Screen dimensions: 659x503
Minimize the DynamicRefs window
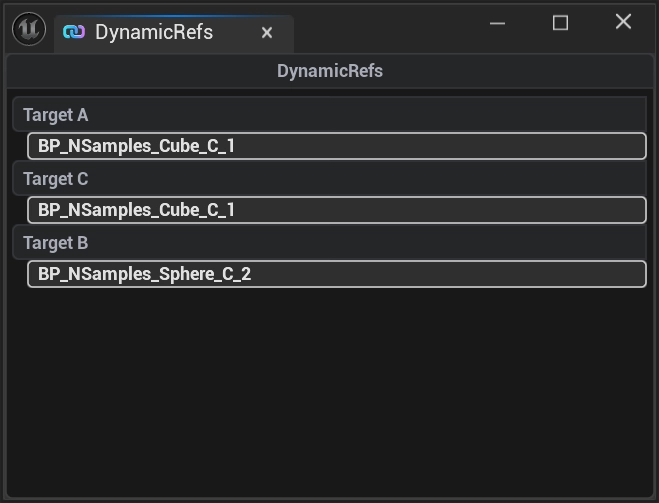(497, 23)
